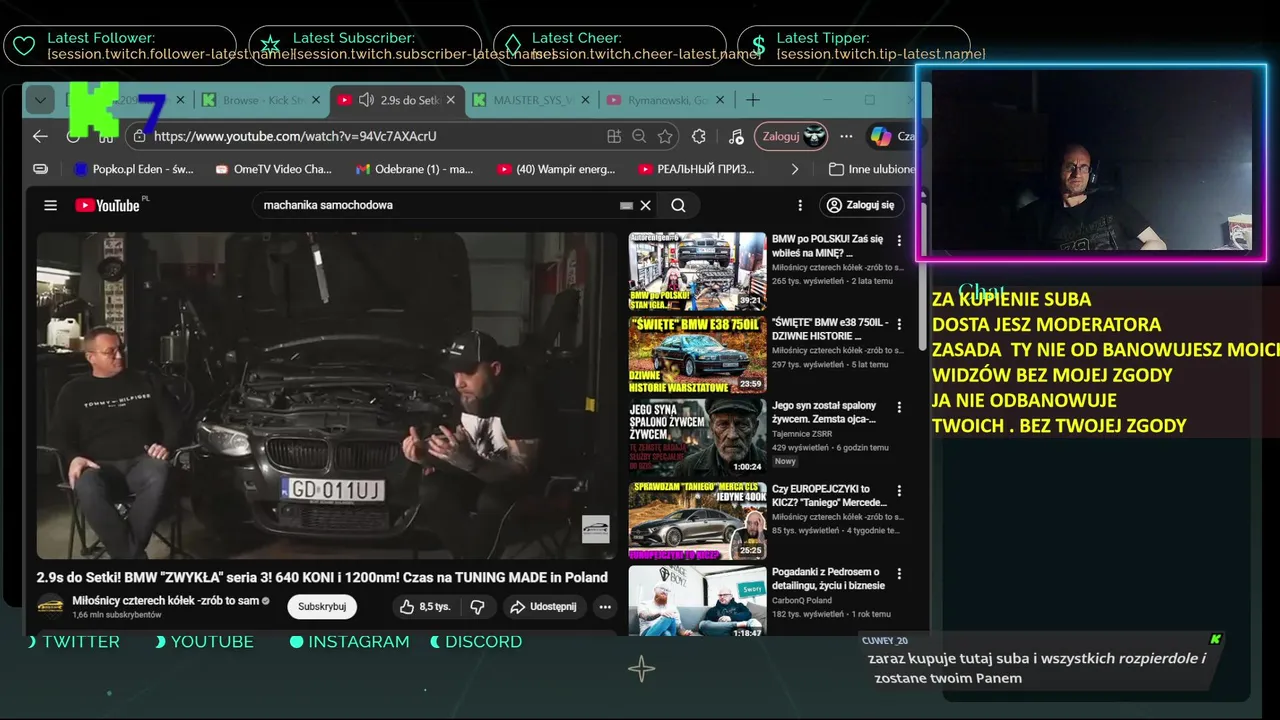This screenshot has width=1280, height=720.
Task: Click the zoom magnifier icon in address bar
Action: pos(639,136)
